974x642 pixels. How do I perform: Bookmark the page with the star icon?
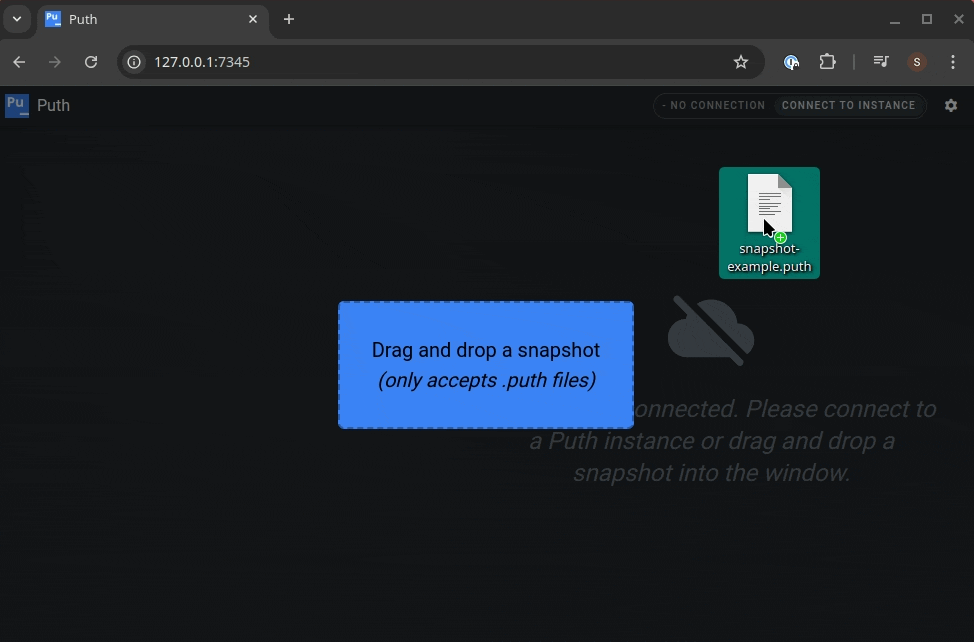pyautogui.click(x=741, y=62)
